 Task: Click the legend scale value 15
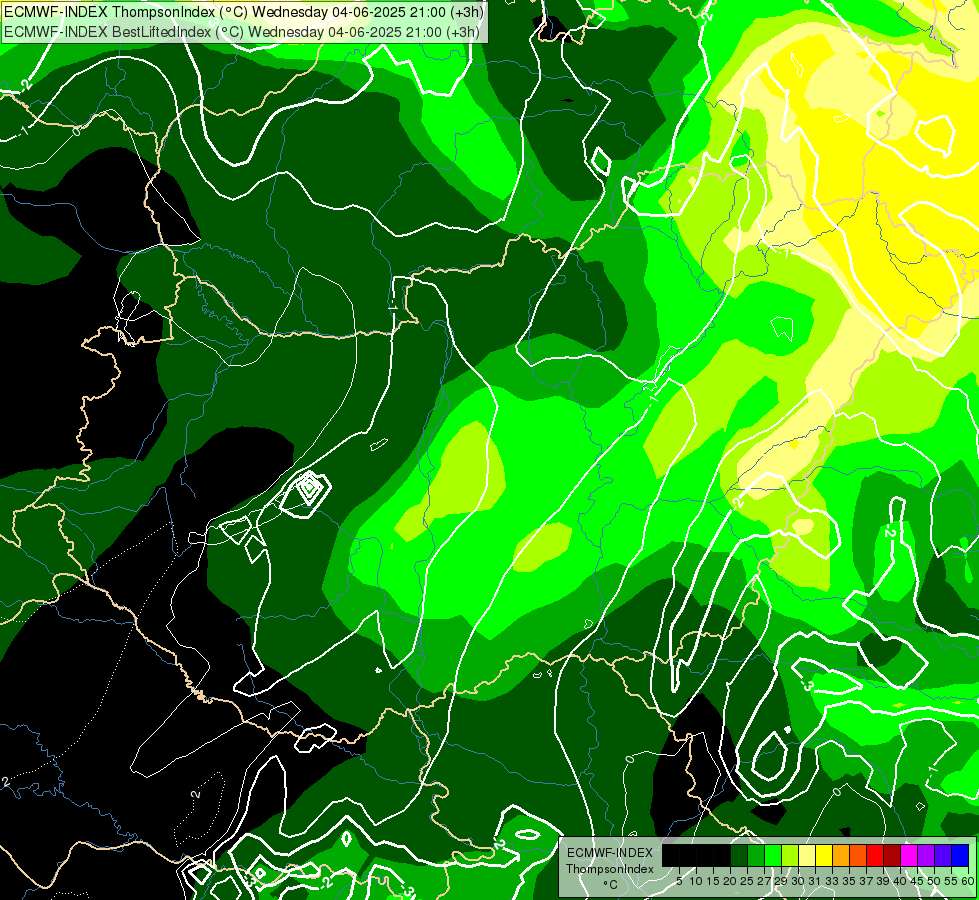click(713, 881)
